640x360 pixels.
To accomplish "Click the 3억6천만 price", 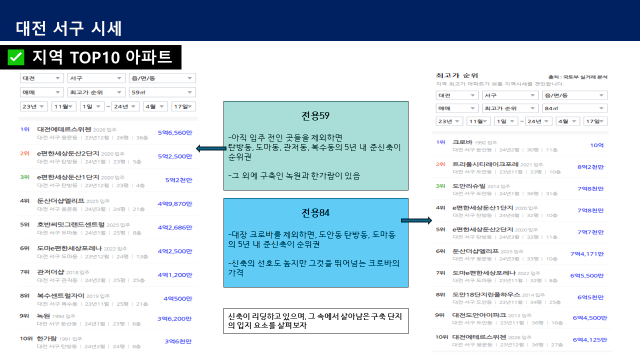I will 178,341.
